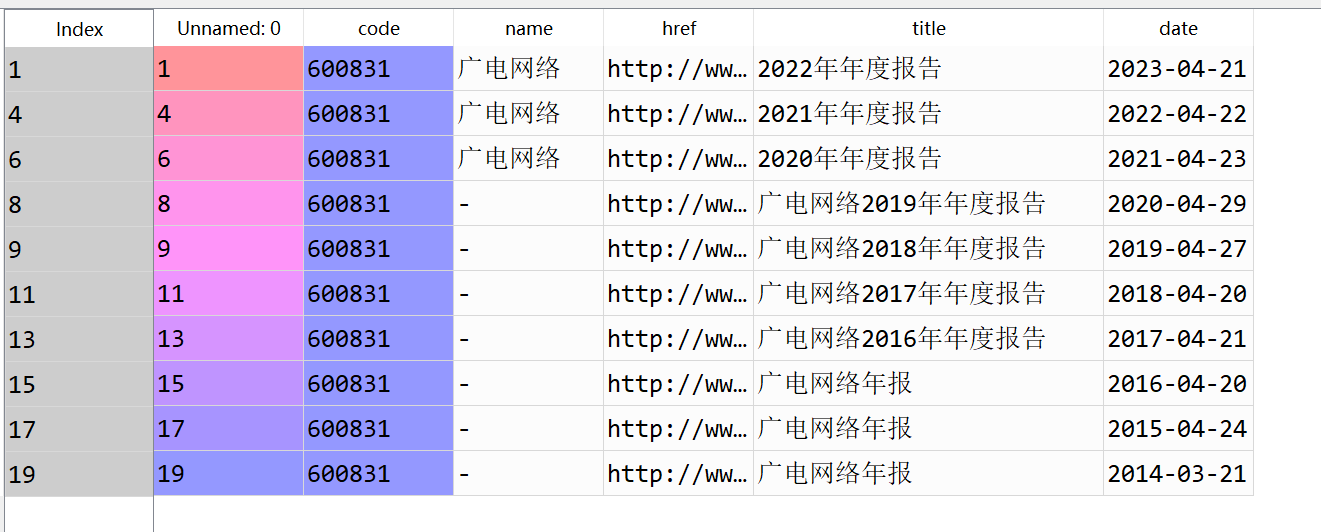Select the '广电网络年报' cell dated 2014-03-21
This screenshot has height=532, width=1321.
click(929, 474)
